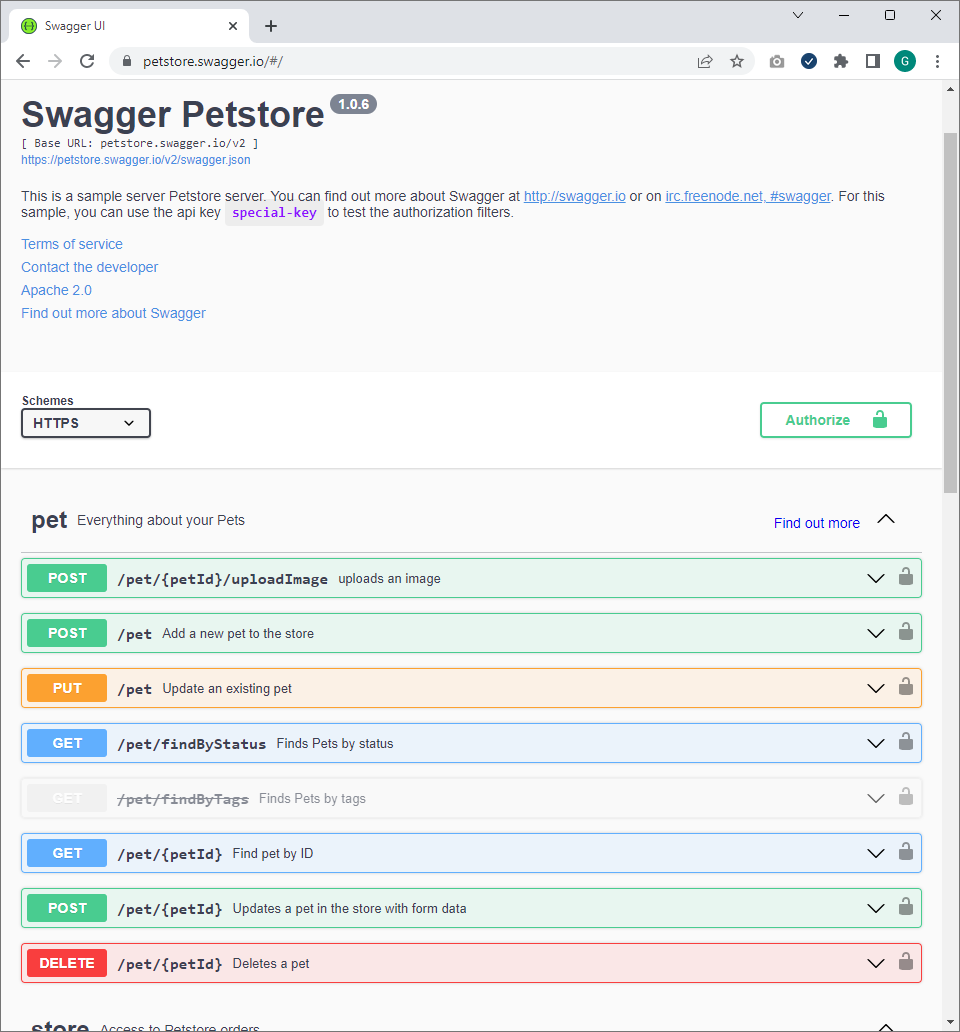Click the scrollbar down arrow

coord(950,1022)
